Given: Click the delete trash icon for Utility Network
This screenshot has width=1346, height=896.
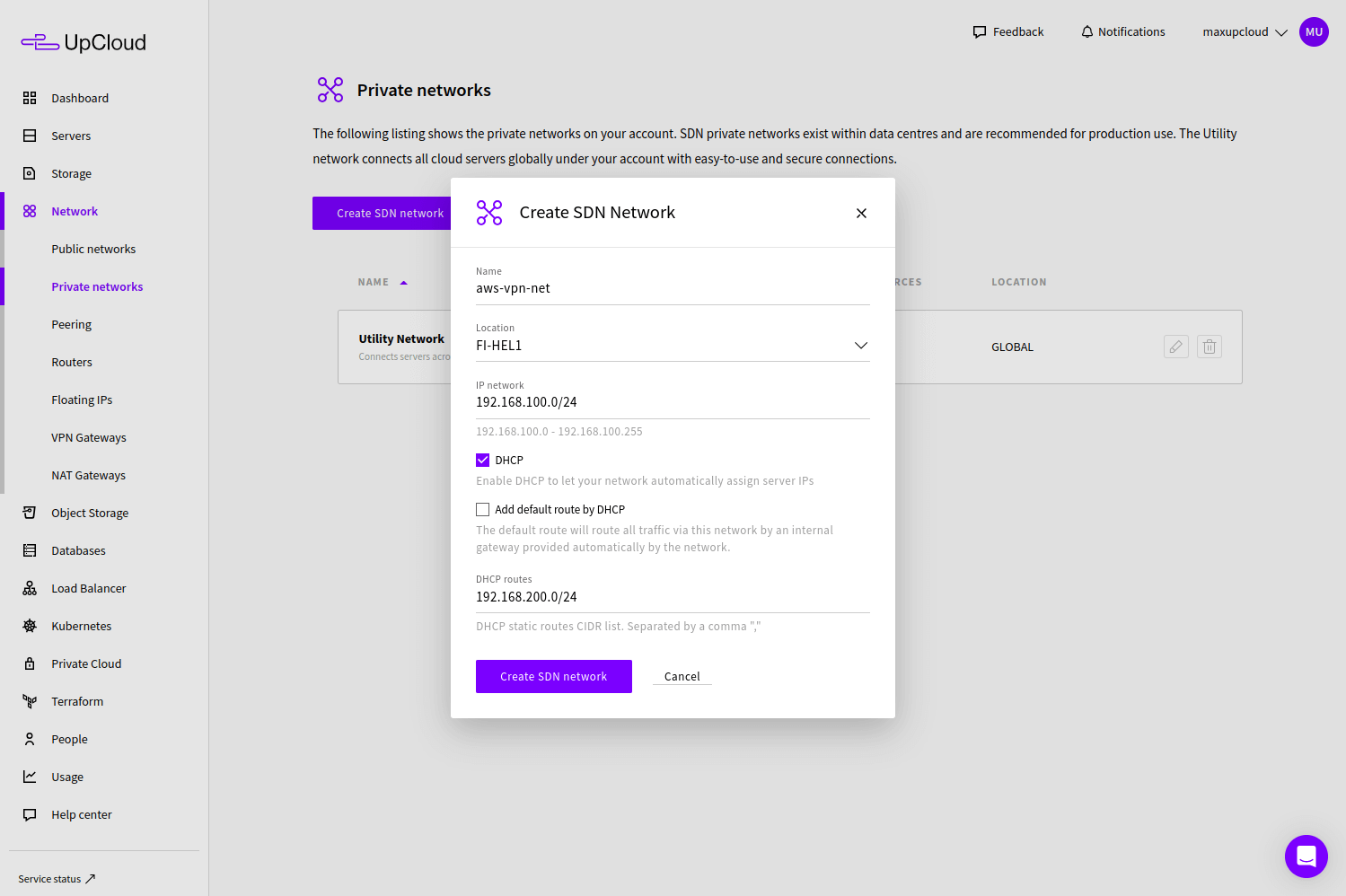Looking at the screenshot, I should 1210,347.
